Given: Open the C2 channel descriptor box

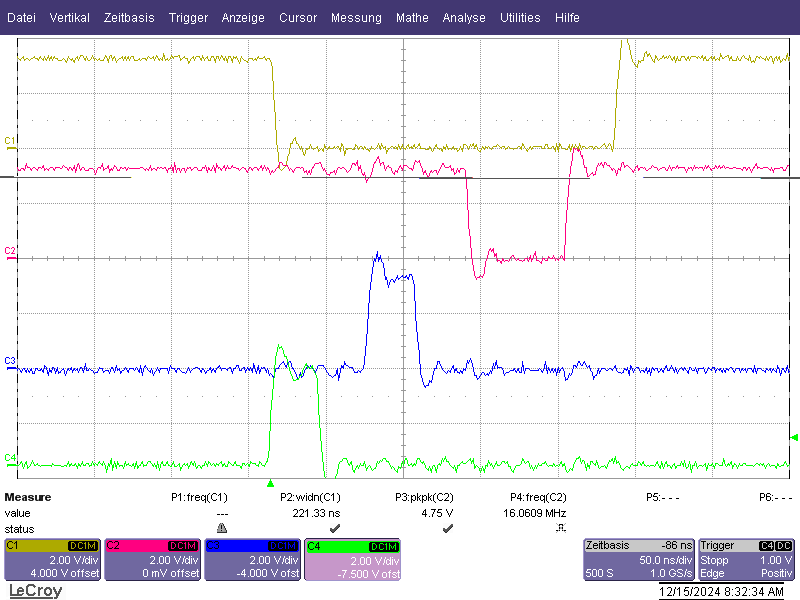Looking at the screenshot, I should click(x=153, y=560).
